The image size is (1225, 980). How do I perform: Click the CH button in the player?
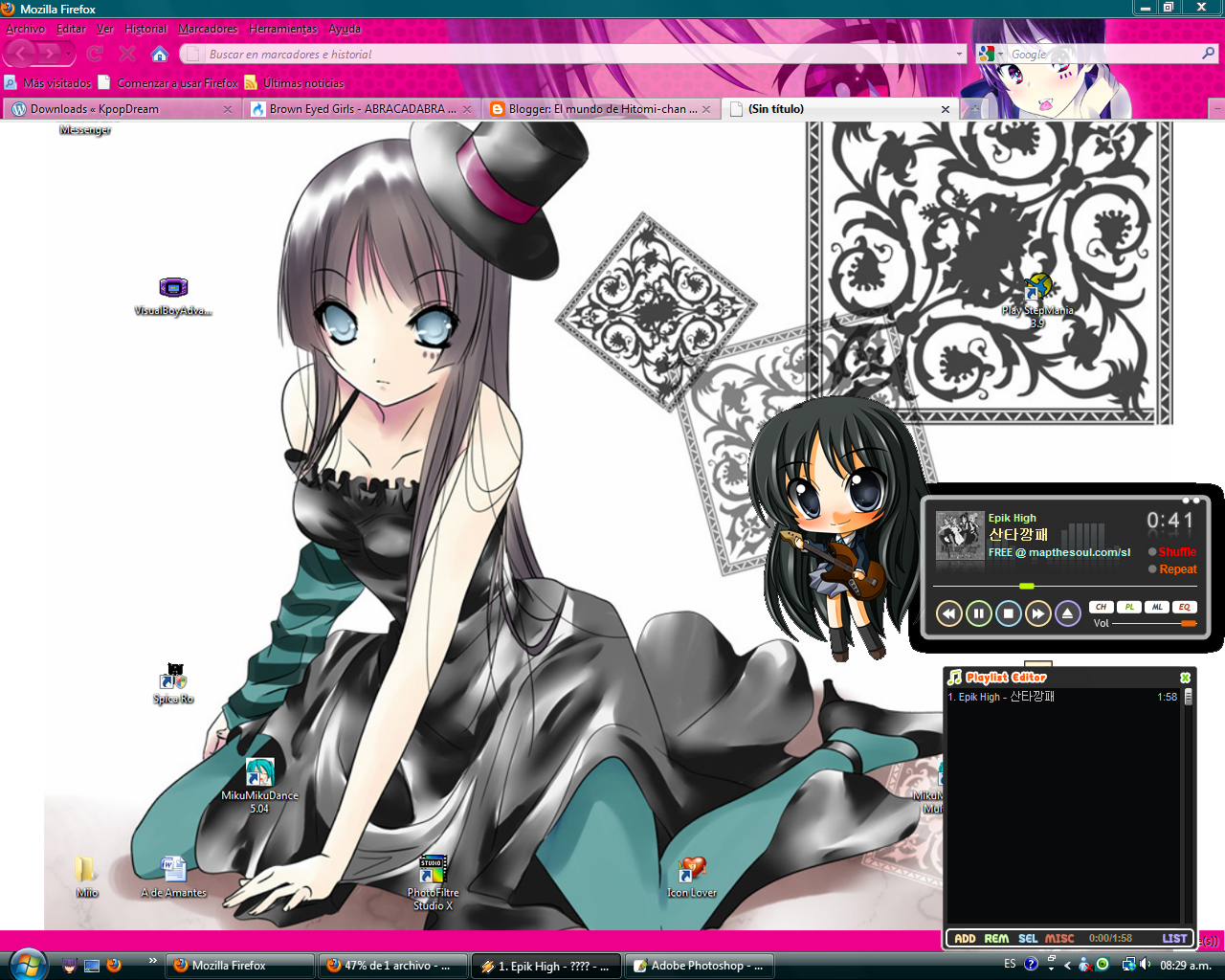[x=1101, y=607]
